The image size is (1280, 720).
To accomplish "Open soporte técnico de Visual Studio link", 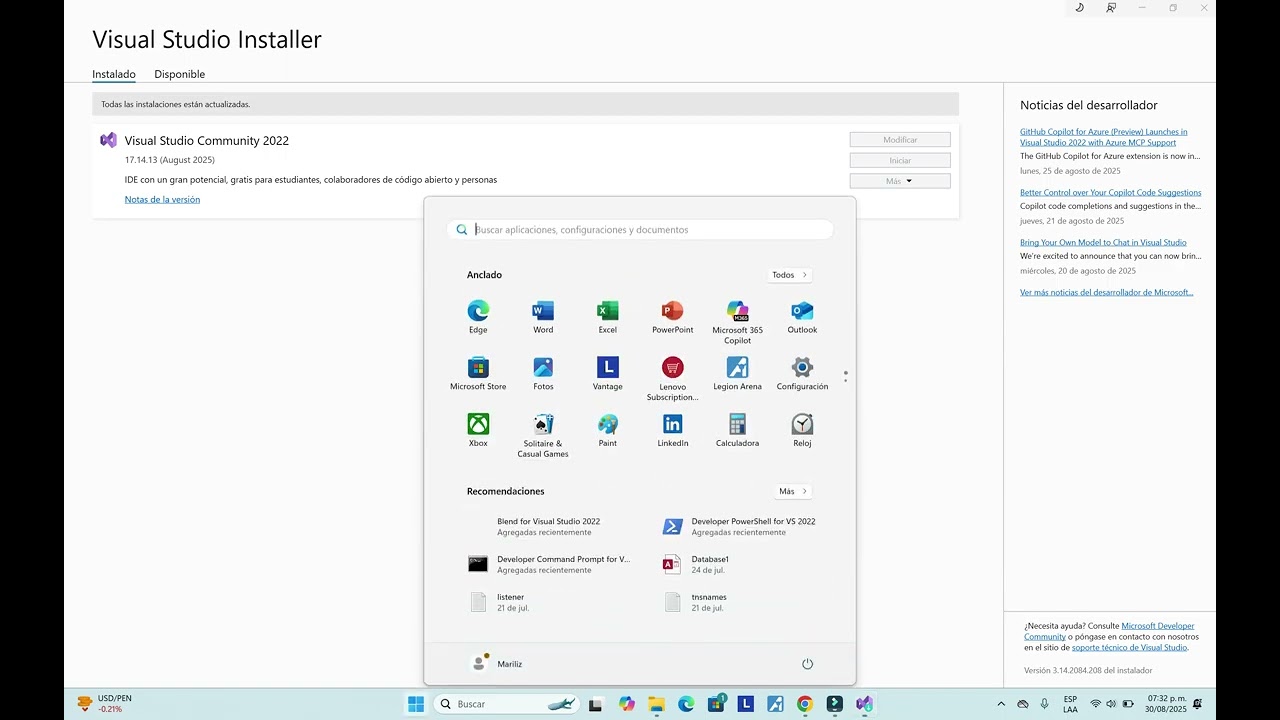I will point(1129,647).
